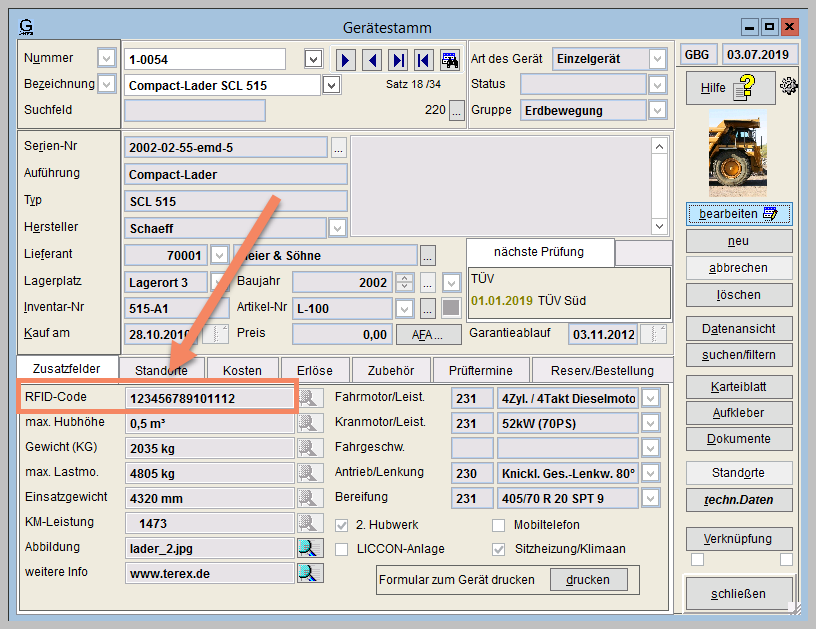
Task: Click the gray color square beside Artikel-Nr
Action: click(x=451, y=308)
